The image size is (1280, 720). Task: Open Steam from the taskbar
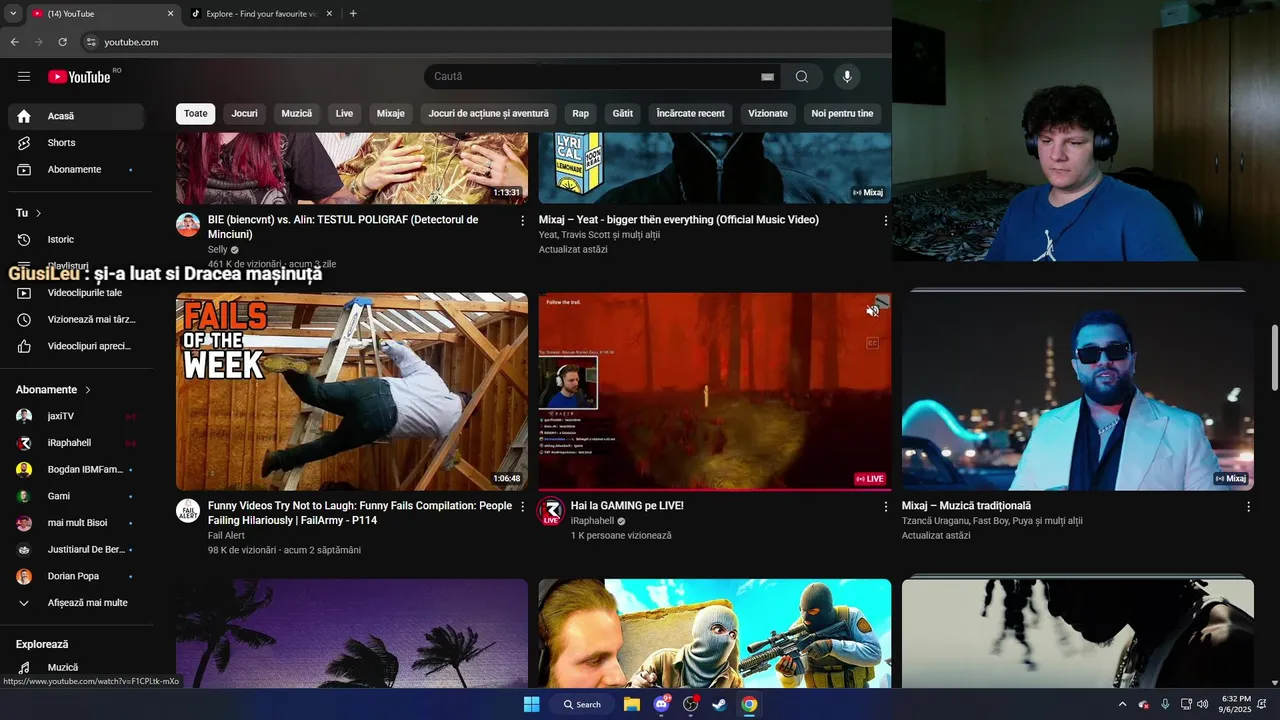point(719,704)
